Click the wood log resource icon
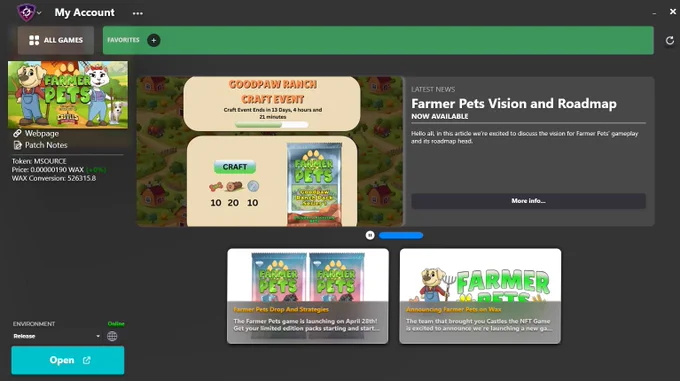This screenshot has width=680, height=381. (234, 187)
